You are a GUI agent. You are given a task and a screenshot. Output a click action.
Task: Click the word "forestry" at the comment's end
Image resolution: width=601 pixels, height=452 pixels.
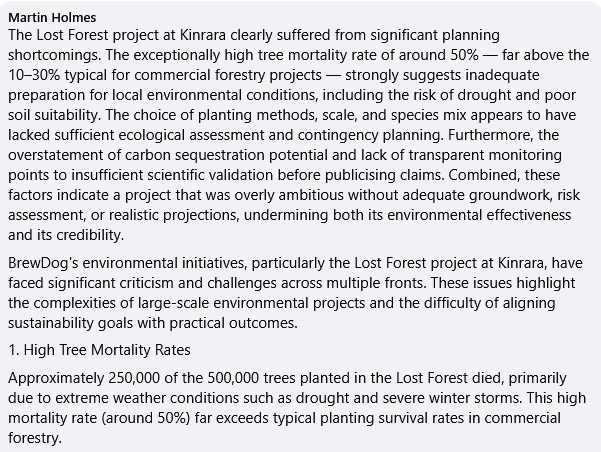33,439
